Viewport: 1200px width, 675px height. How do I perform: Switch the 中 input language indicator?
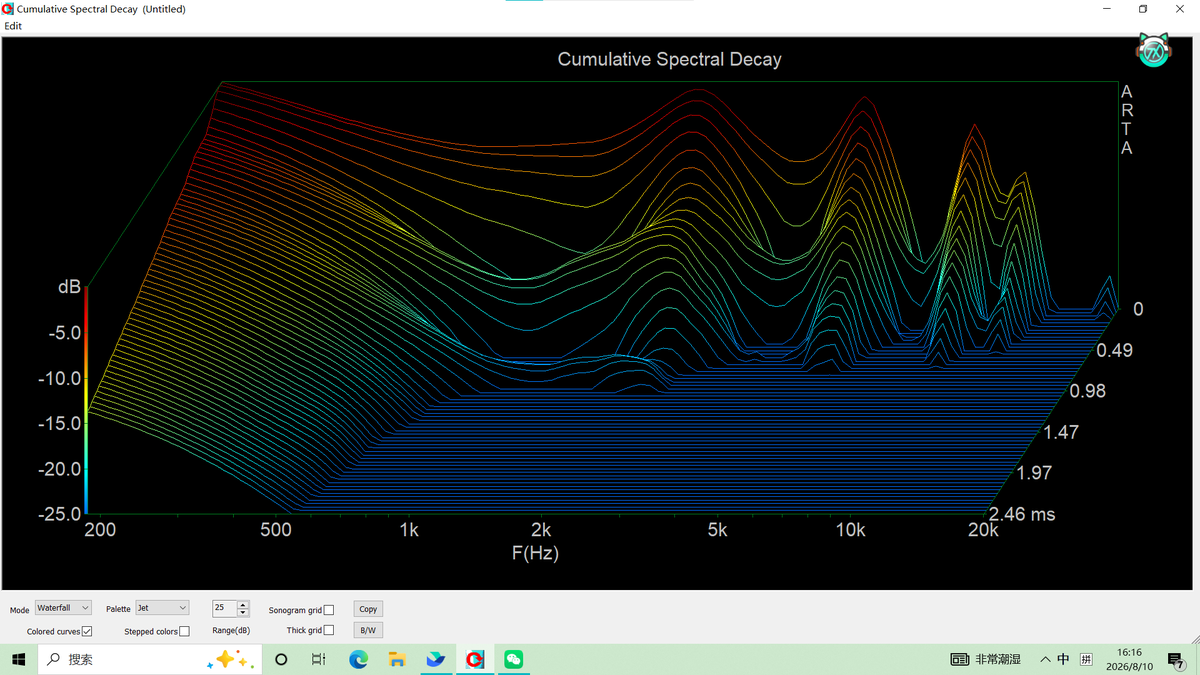[1064, 660]
